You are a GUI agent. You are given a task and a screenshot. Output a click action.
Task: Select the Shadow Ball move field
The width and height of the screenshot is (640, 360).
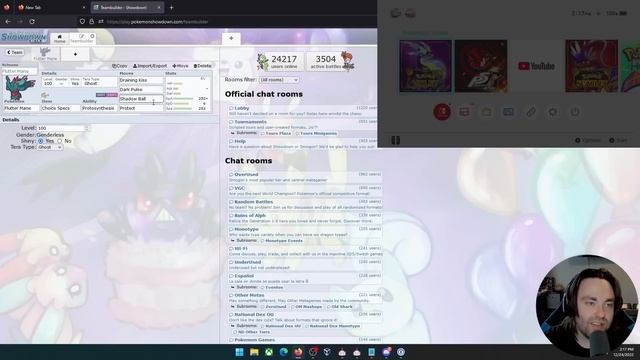point(141,99)
